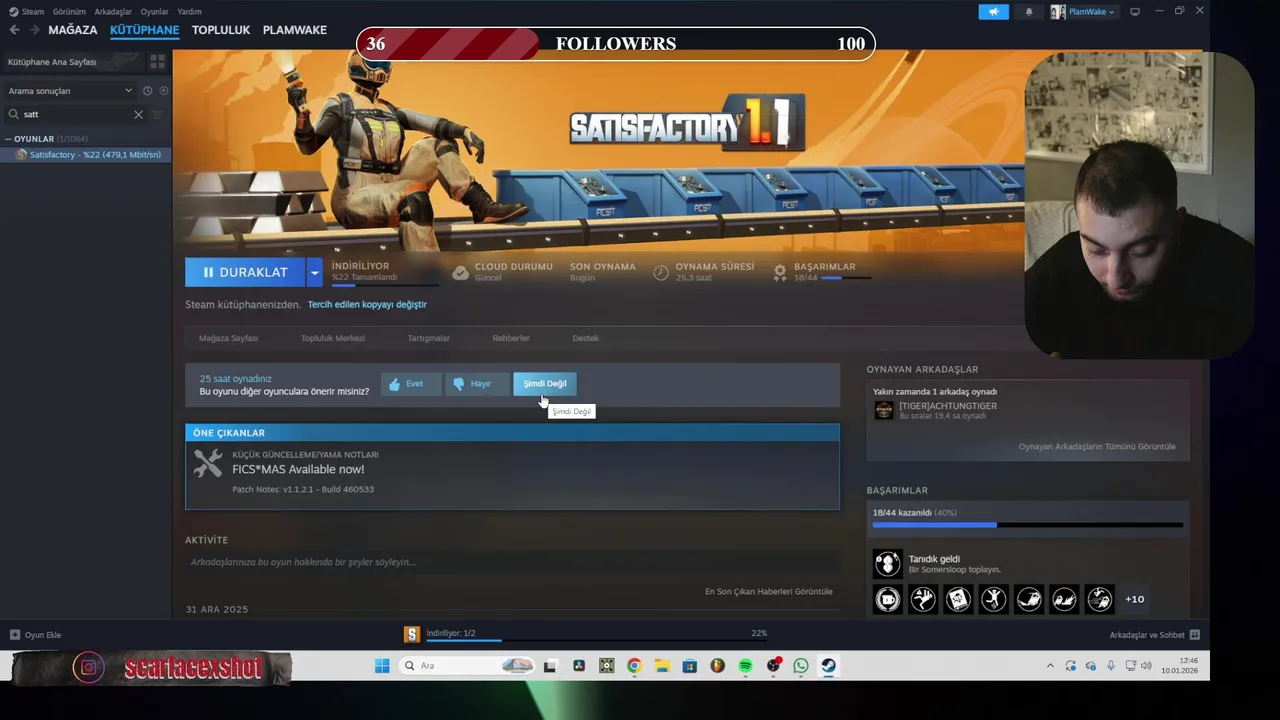
Task: Open the PLAMWAKE profile tab
Action: click(295, 30)
